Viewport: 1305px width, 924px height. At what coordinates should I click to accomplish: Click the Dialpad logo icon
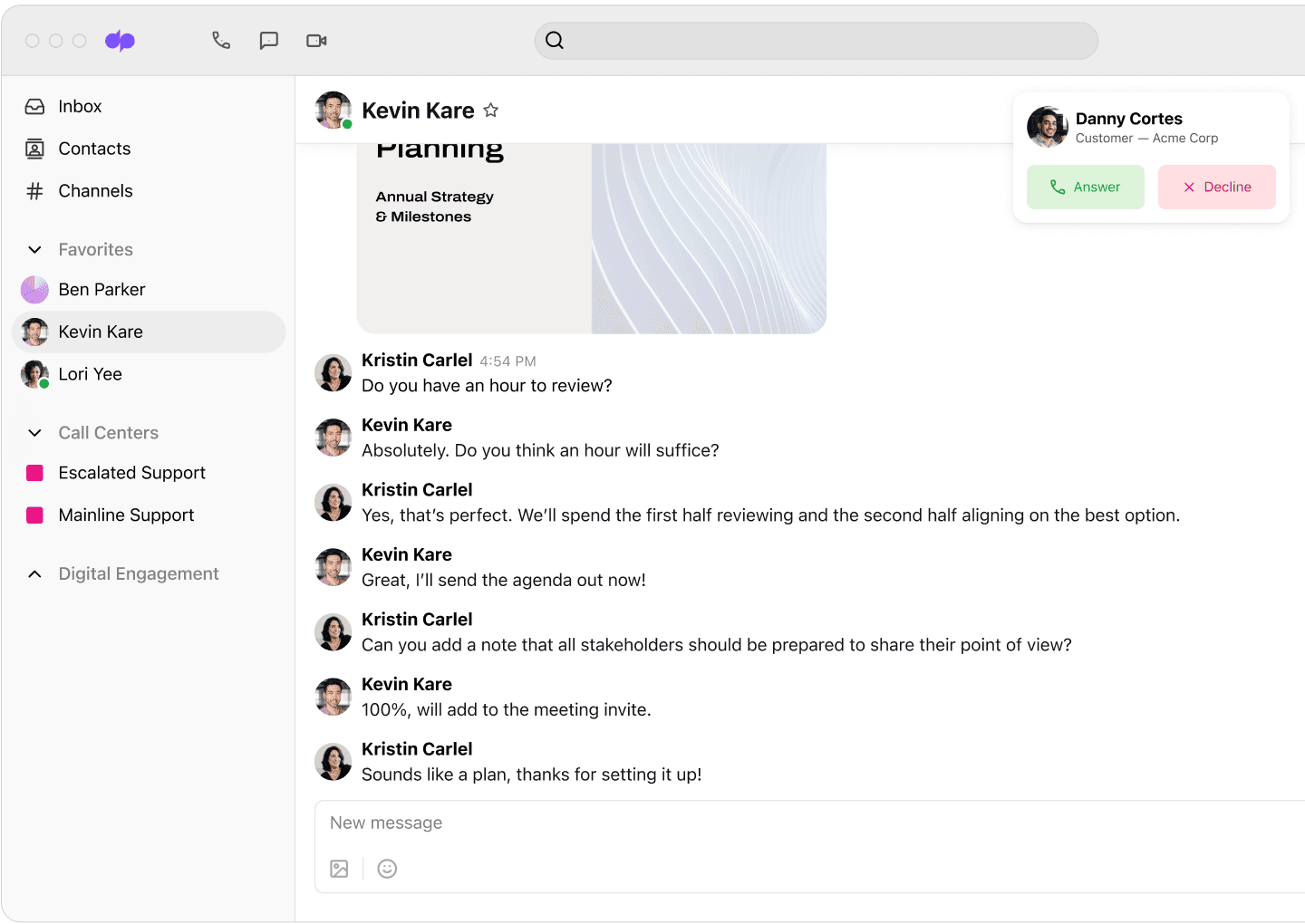pyautogui.click(x=120, y=41)
